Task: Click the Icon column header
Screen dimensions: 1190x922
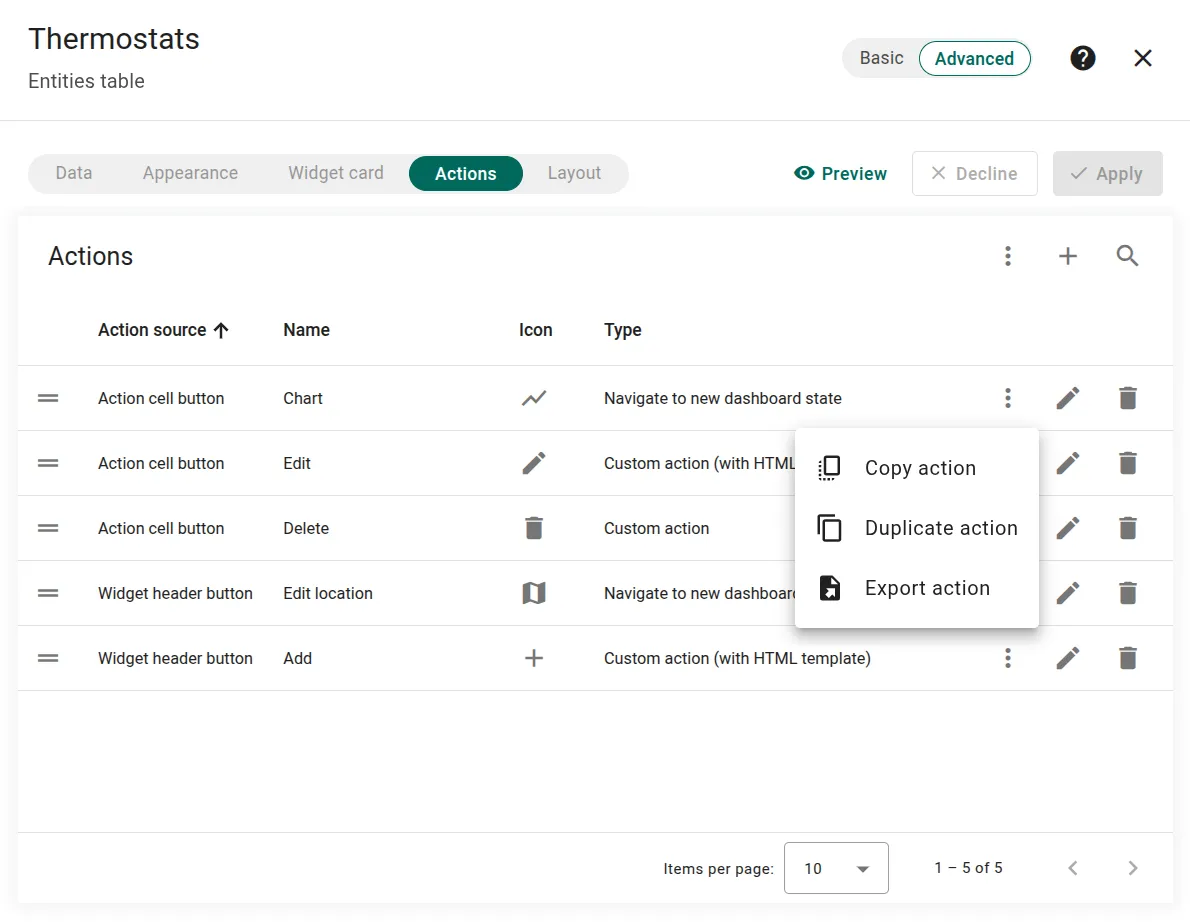Action: coord(535,330)
